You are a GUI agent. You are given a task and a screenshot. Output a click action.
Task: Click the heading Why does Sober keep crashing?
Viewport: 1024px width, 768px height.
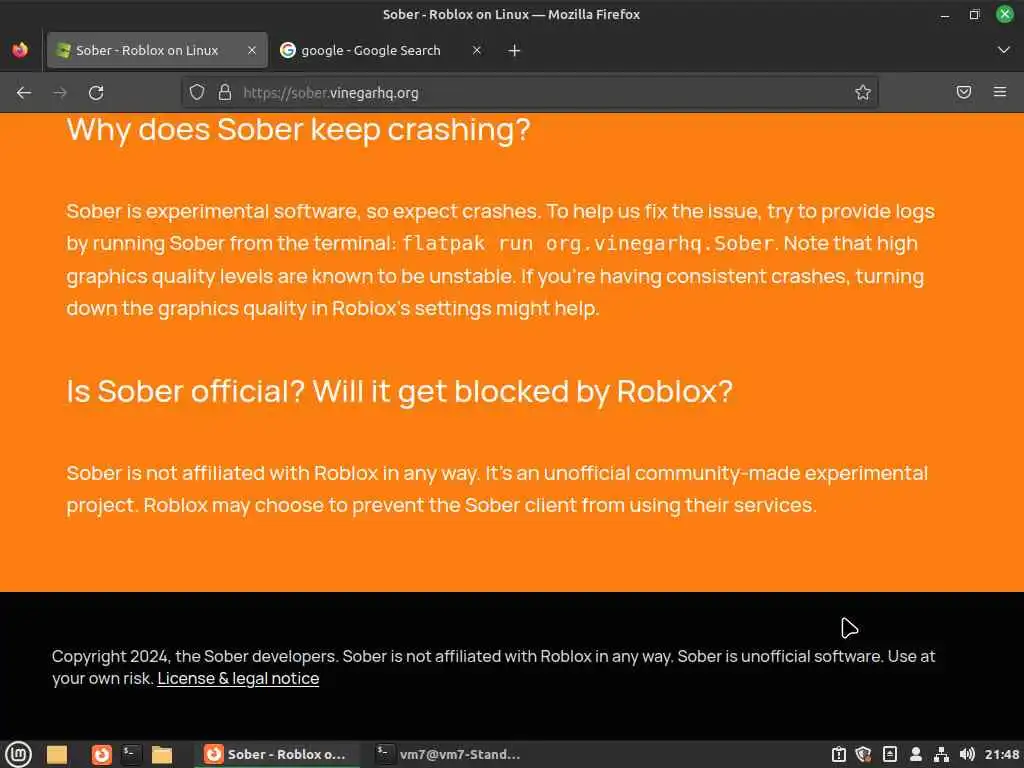pyautogui.click(x=298, y=130)
